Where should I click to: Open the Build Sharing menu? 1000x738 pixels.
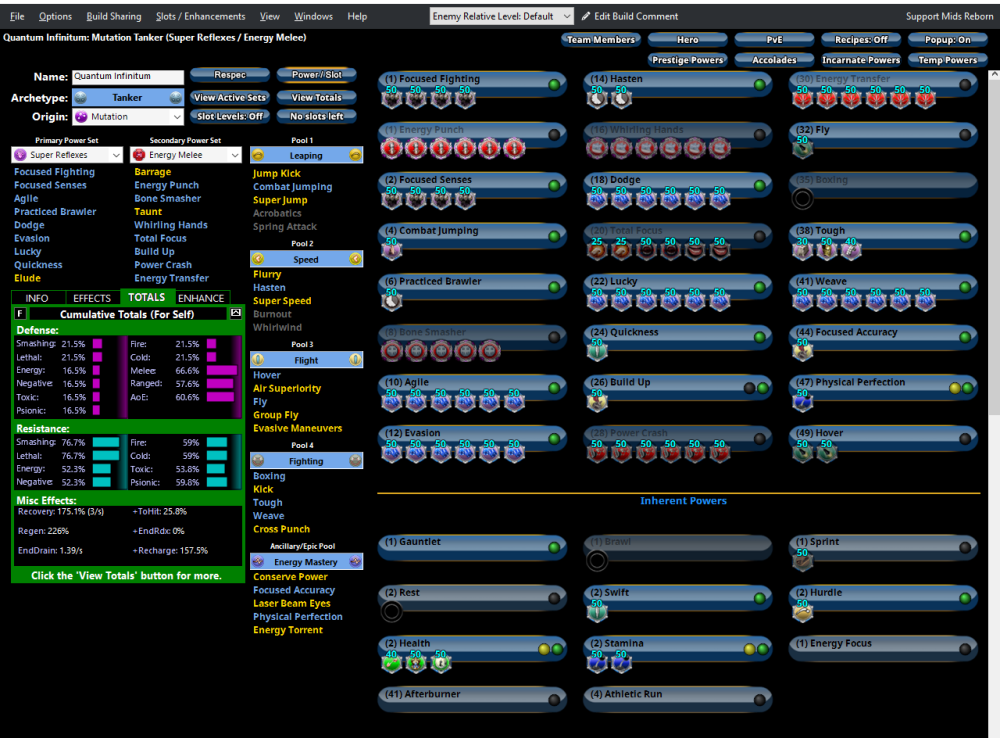coord(113,16)
